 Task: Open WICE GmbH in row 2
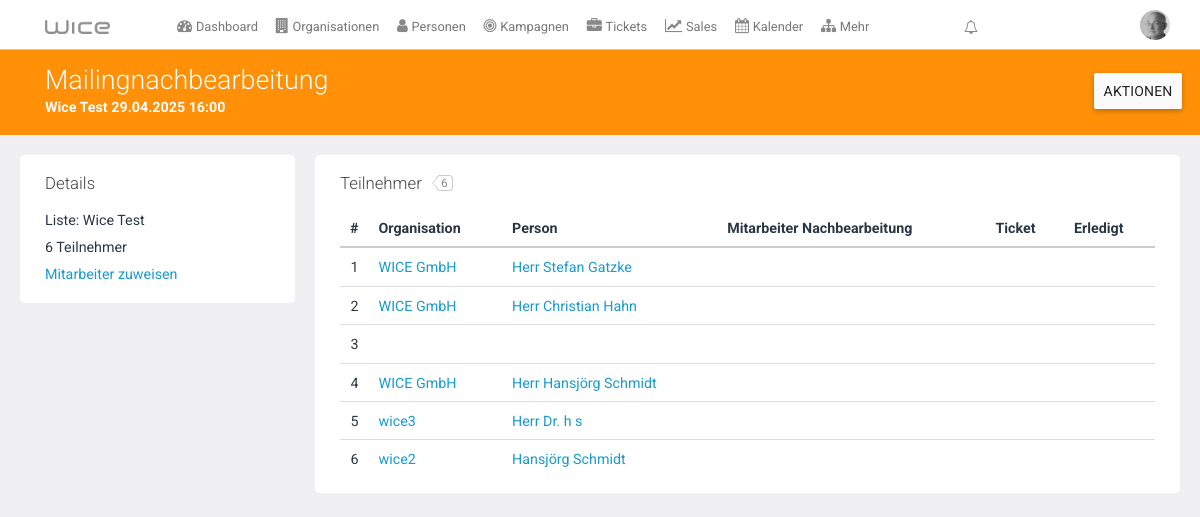(x=417, y=306)
